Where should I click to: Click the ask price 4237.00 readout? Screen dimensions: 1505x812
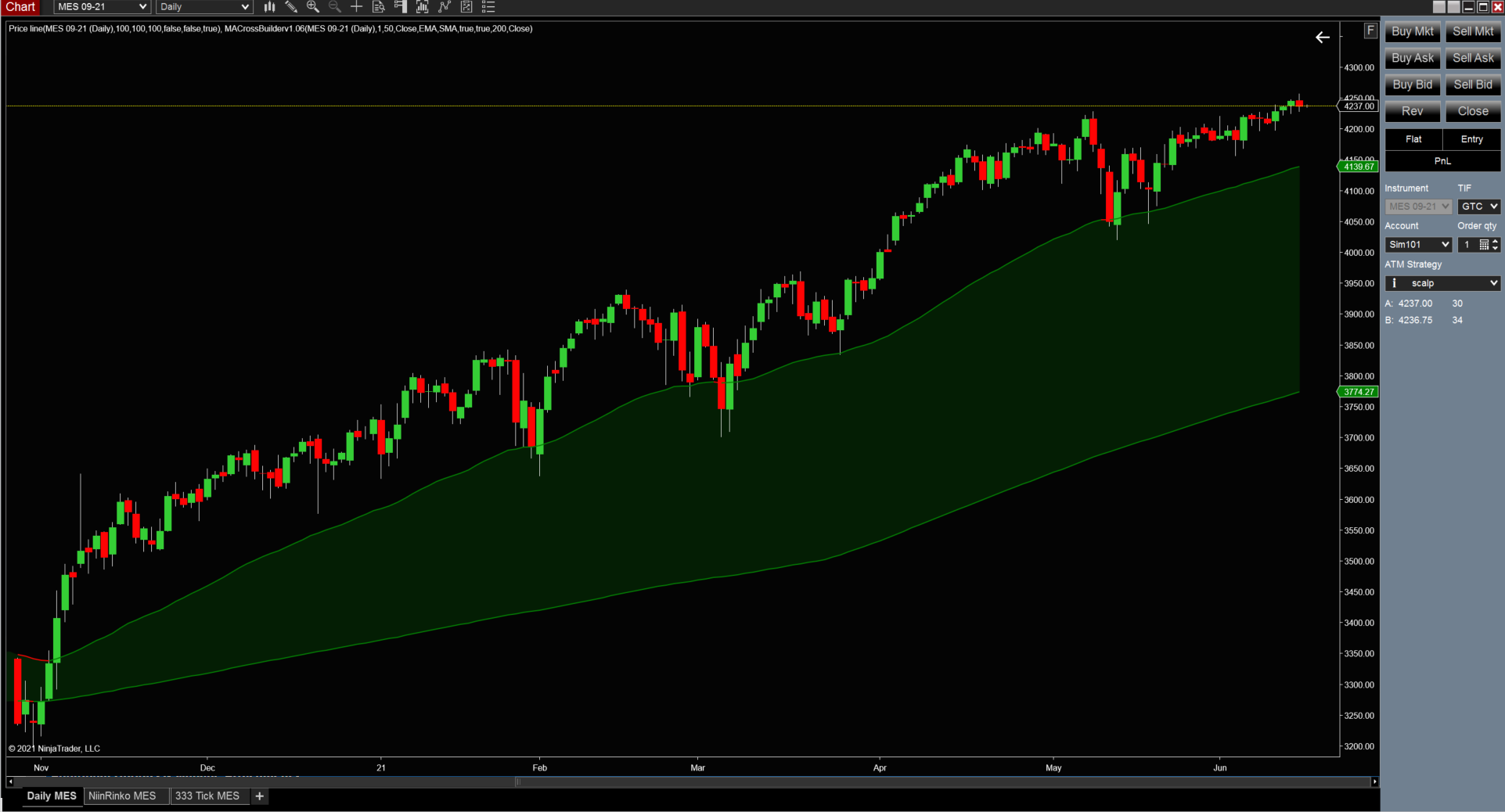pos(1415,304)
